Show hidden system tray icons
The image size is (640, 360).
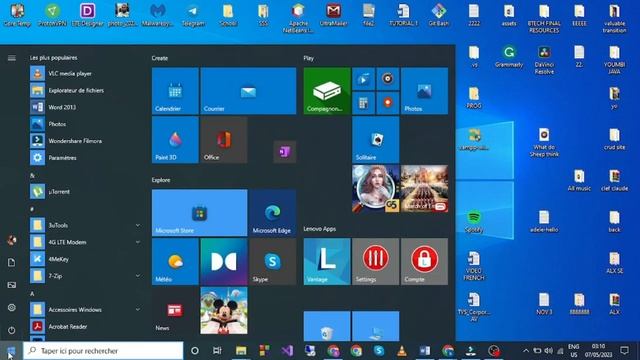(x=526, y=351)
